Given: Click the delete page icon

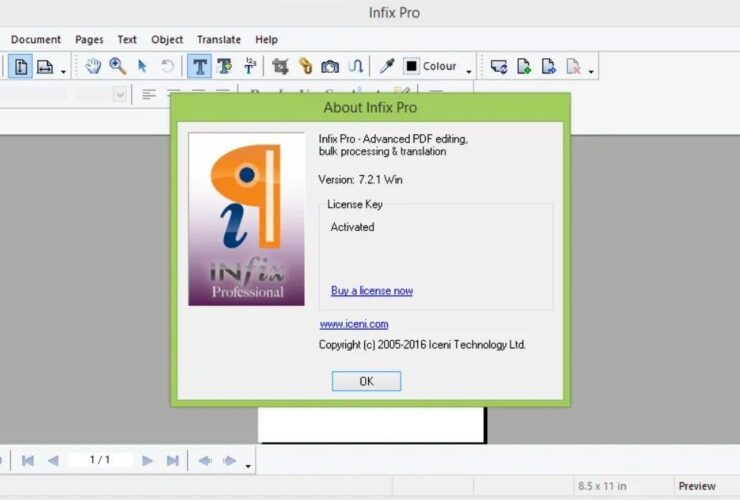Looking at the screenshot, I should click(573, 67).
